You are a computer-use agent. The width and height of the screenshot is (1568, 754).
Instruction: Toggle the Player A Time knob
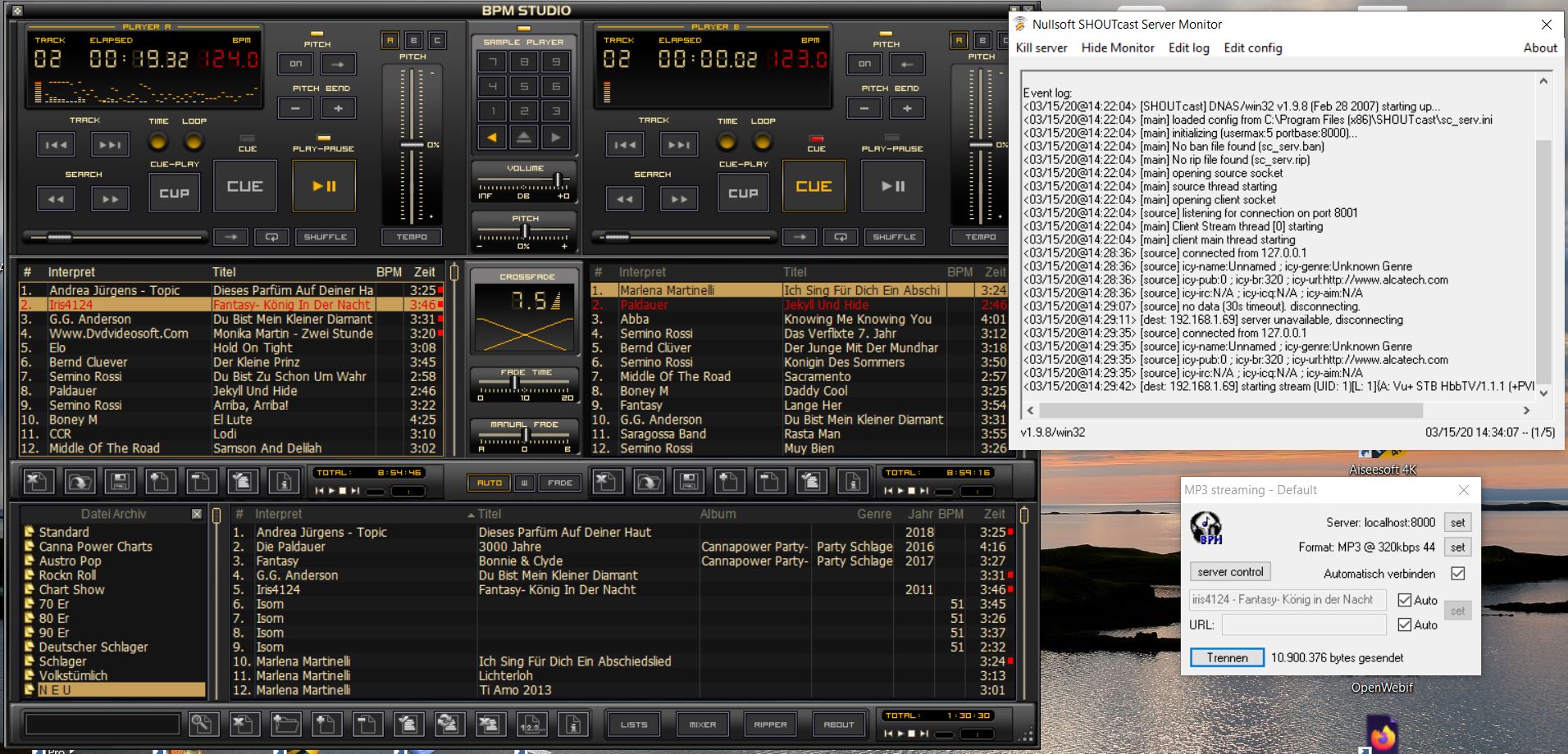tap(158, 142)
